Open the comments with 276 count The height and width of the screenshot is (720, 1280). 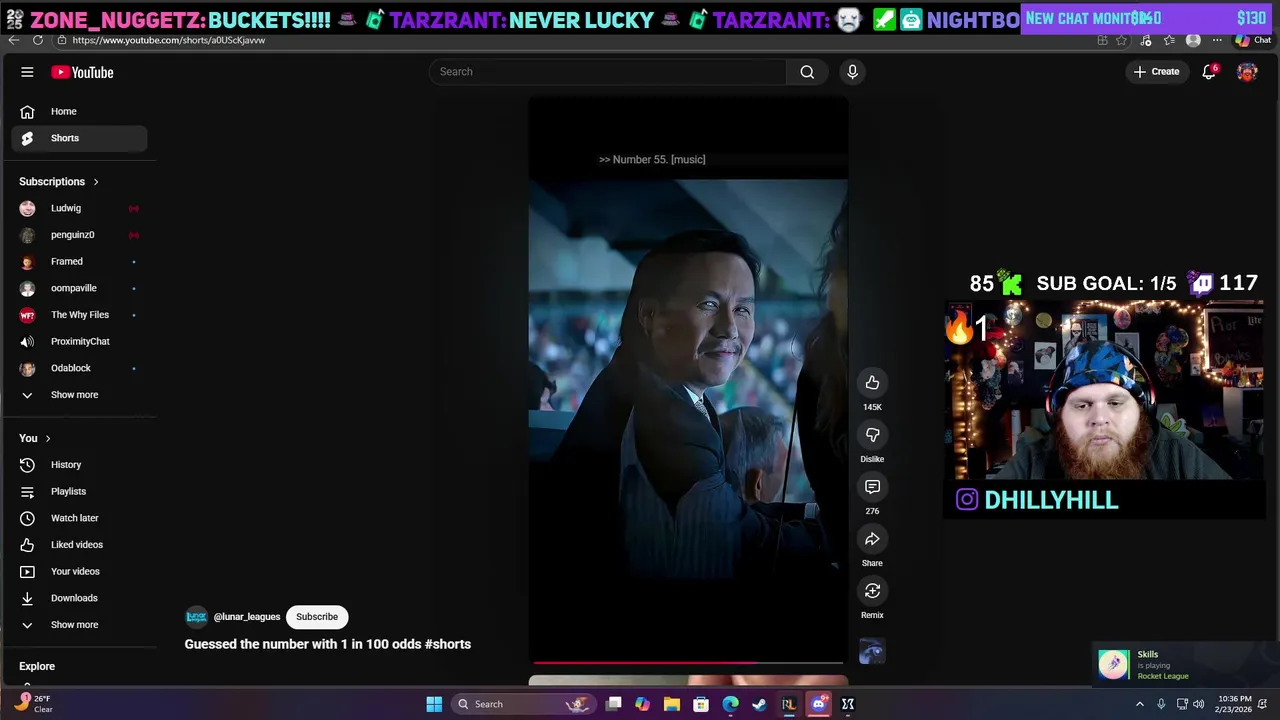872,487
